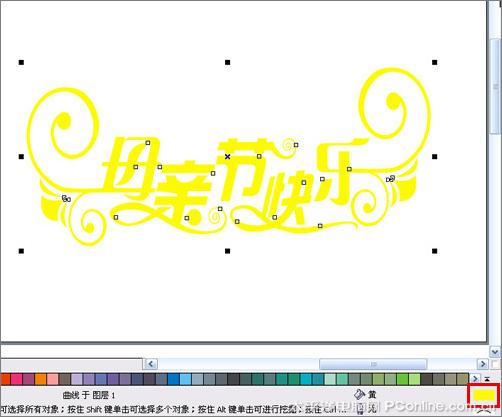The width and height of the screenshot is (502, 417).
Task: Click the bottom-left selection handle
Action: point(21,251)
